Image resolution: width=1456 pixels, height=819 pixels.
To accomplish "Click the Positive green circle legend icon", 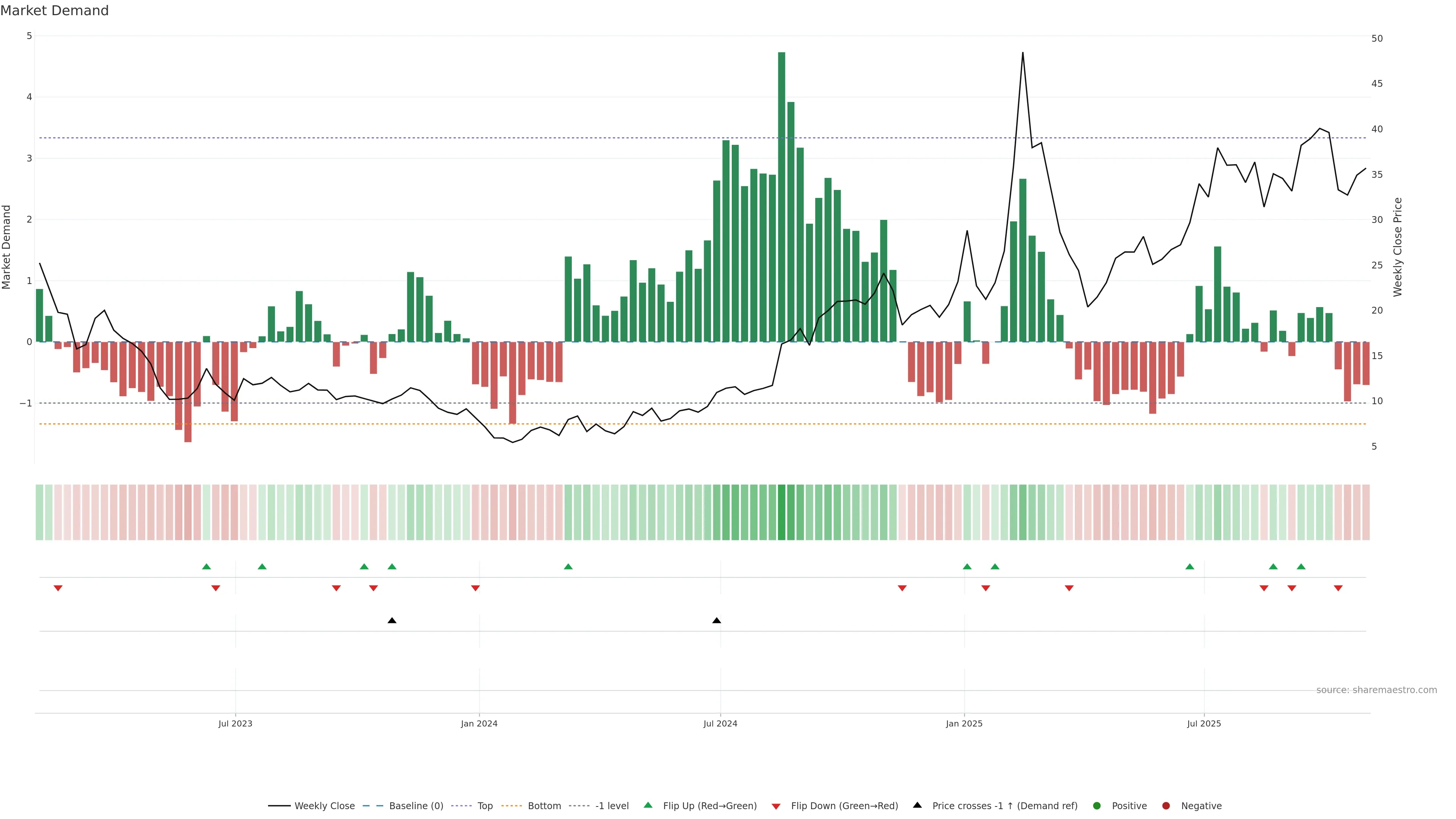I will pyautogui.click(x=1097, y=806).
